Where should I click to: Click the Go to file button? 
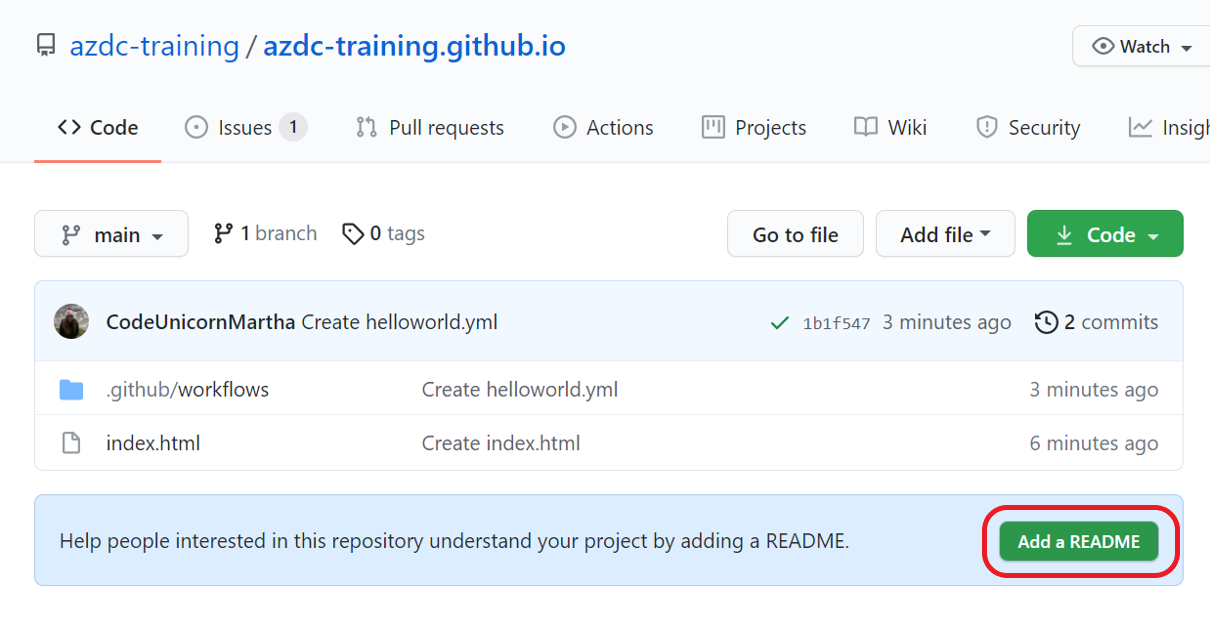pos(795,233)
